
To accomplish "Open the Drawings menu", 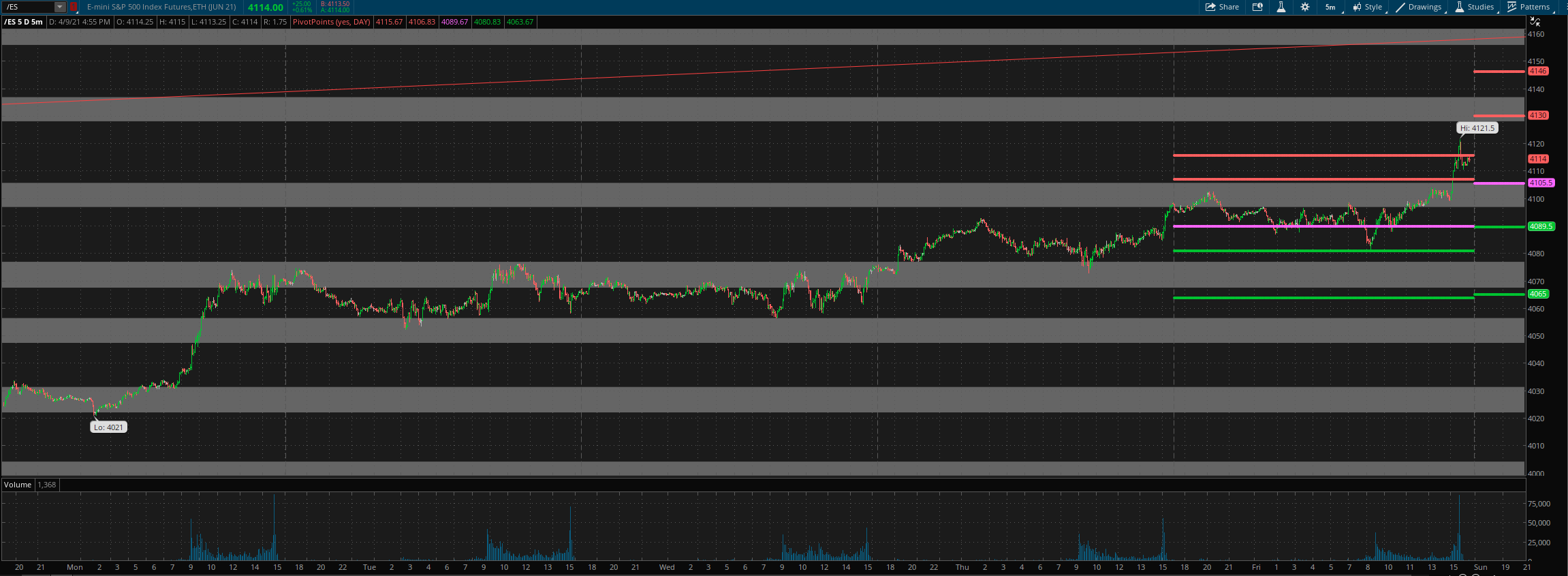I will tap(1419, 7).
